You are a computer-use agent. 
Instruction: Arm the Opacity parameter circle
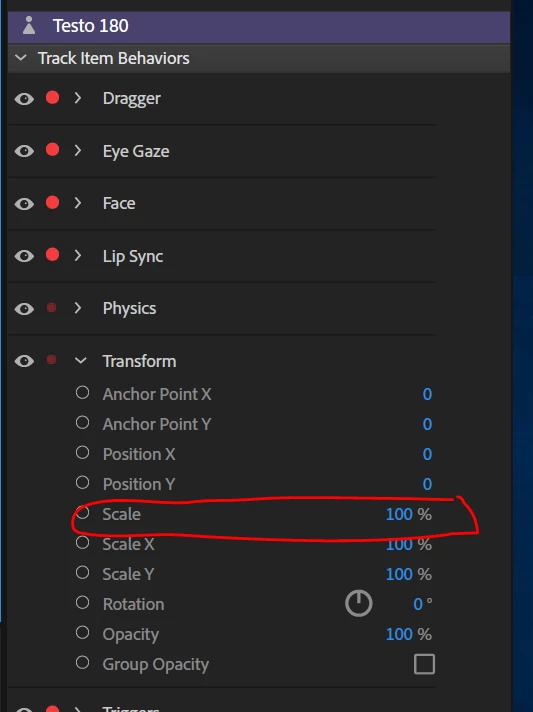[82, 633]
